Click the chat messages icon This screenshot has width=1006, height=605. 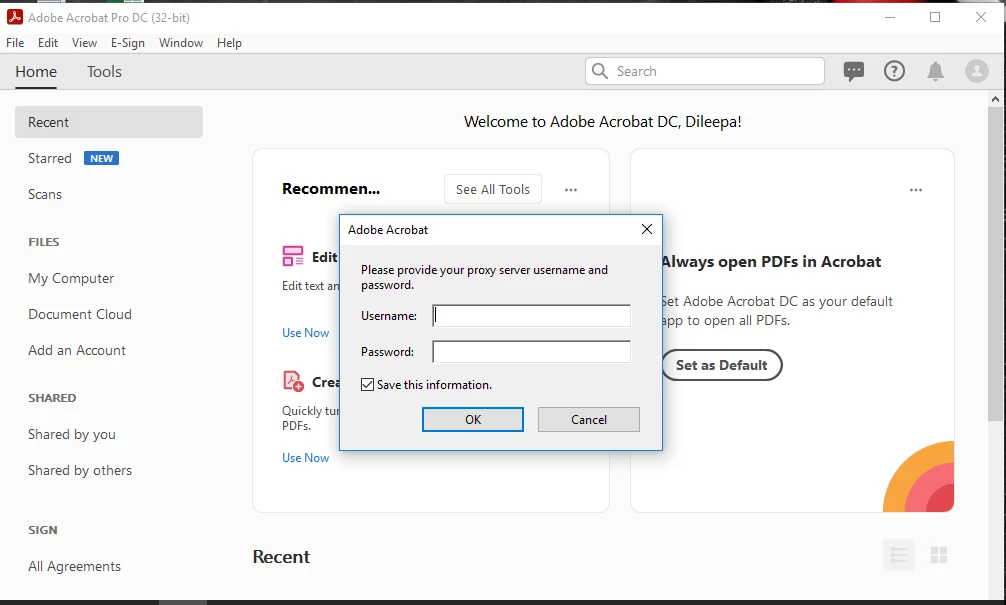pyautogui.click(x=853, y=71)
